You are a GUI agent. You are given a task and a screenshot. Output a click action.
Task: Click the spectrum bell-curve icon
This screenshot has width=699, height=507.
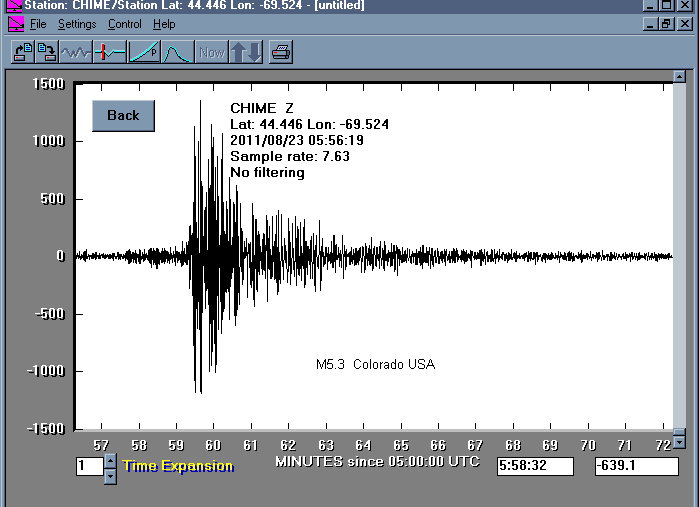click(x=177, y=51)
